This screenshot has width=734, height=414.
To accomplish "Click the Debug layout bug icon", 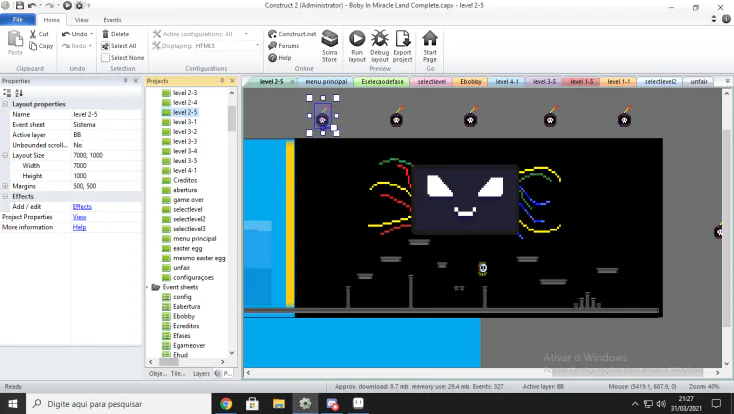I will click(x=380, y=39).
